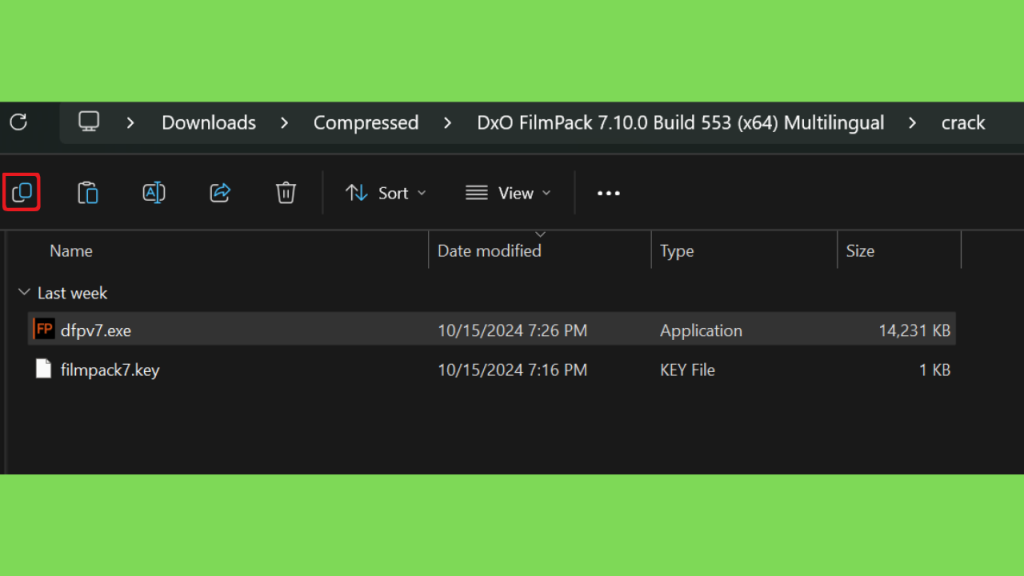This screenshot has width=1024, height=576.
Task: Go to the DxO FilmPack 7.10.0 breadcrumb
Action: click(x=680, y=123)
